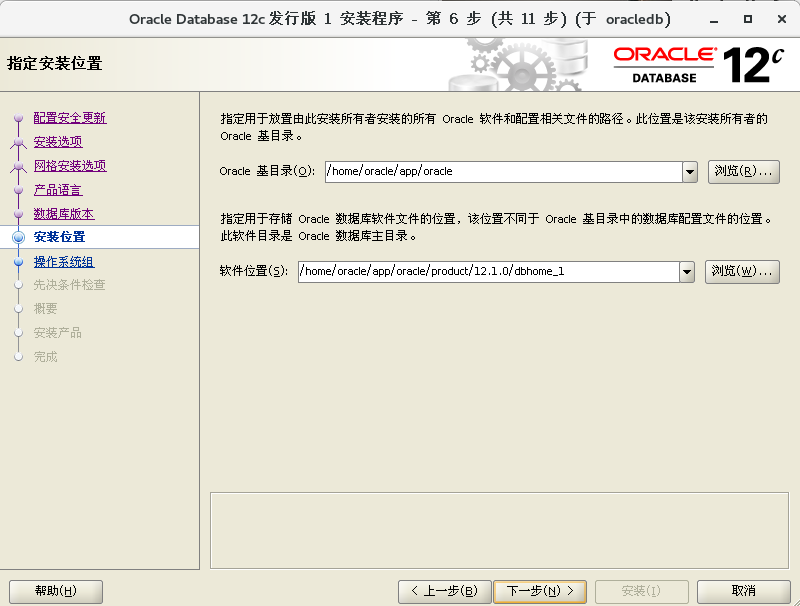
Task: Click the Oracle 基目录(O) label
Action: click(267, 171)
